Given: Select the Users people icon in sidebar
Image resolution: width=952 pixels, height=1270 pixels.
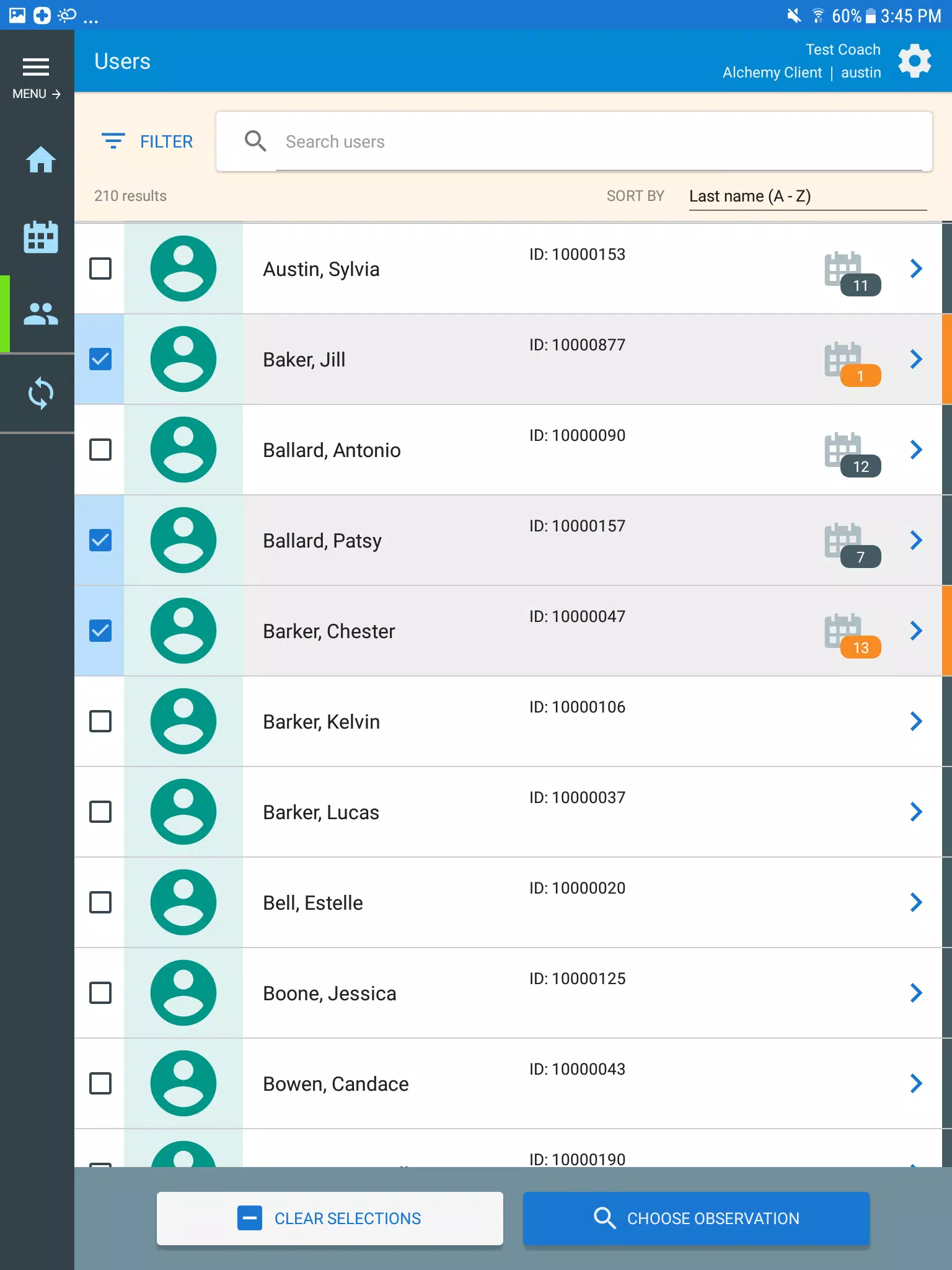Looking at the screenshot, I should tap(41, 314).
